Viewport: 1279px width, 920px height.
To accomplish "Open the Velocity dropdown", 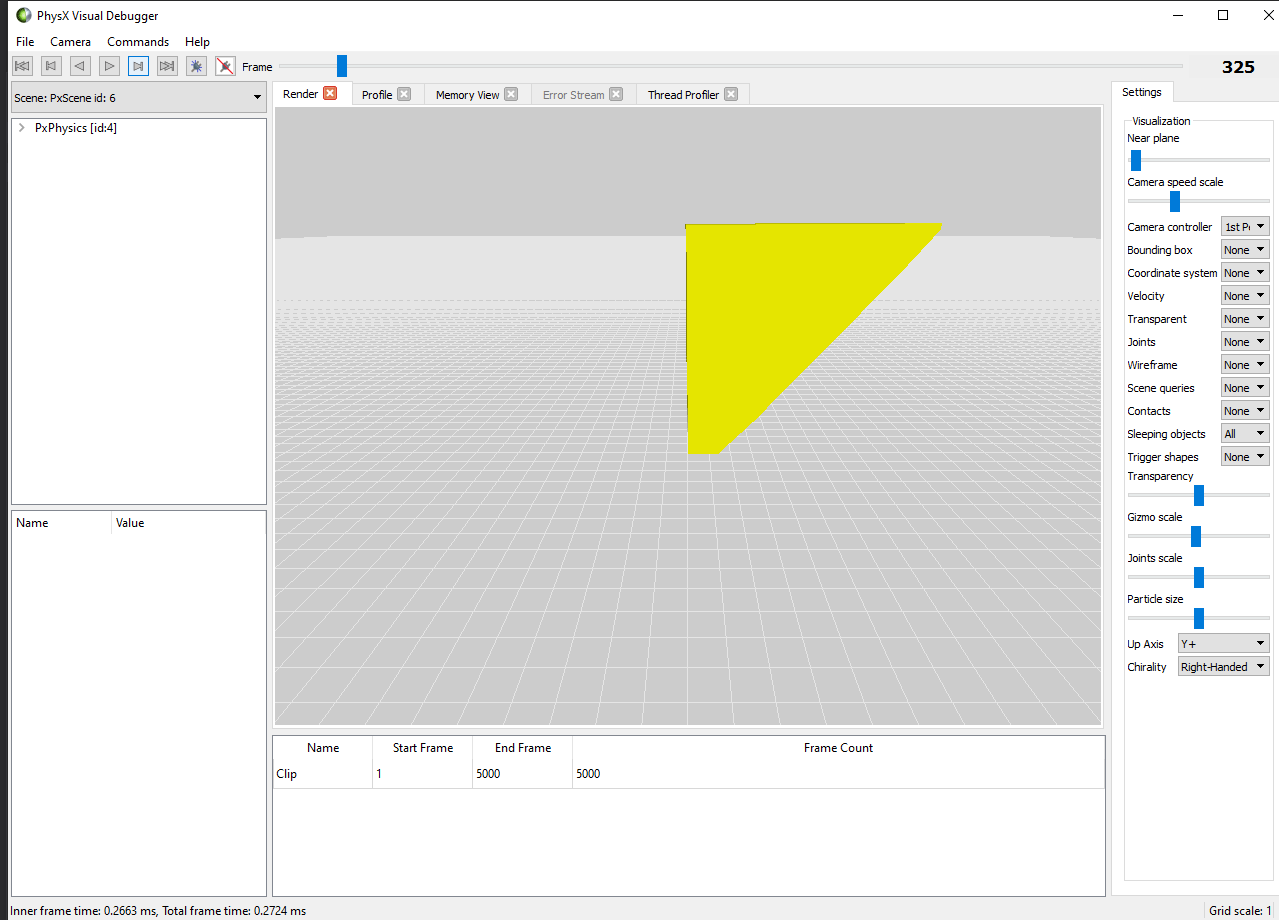I will [1245, 296].
